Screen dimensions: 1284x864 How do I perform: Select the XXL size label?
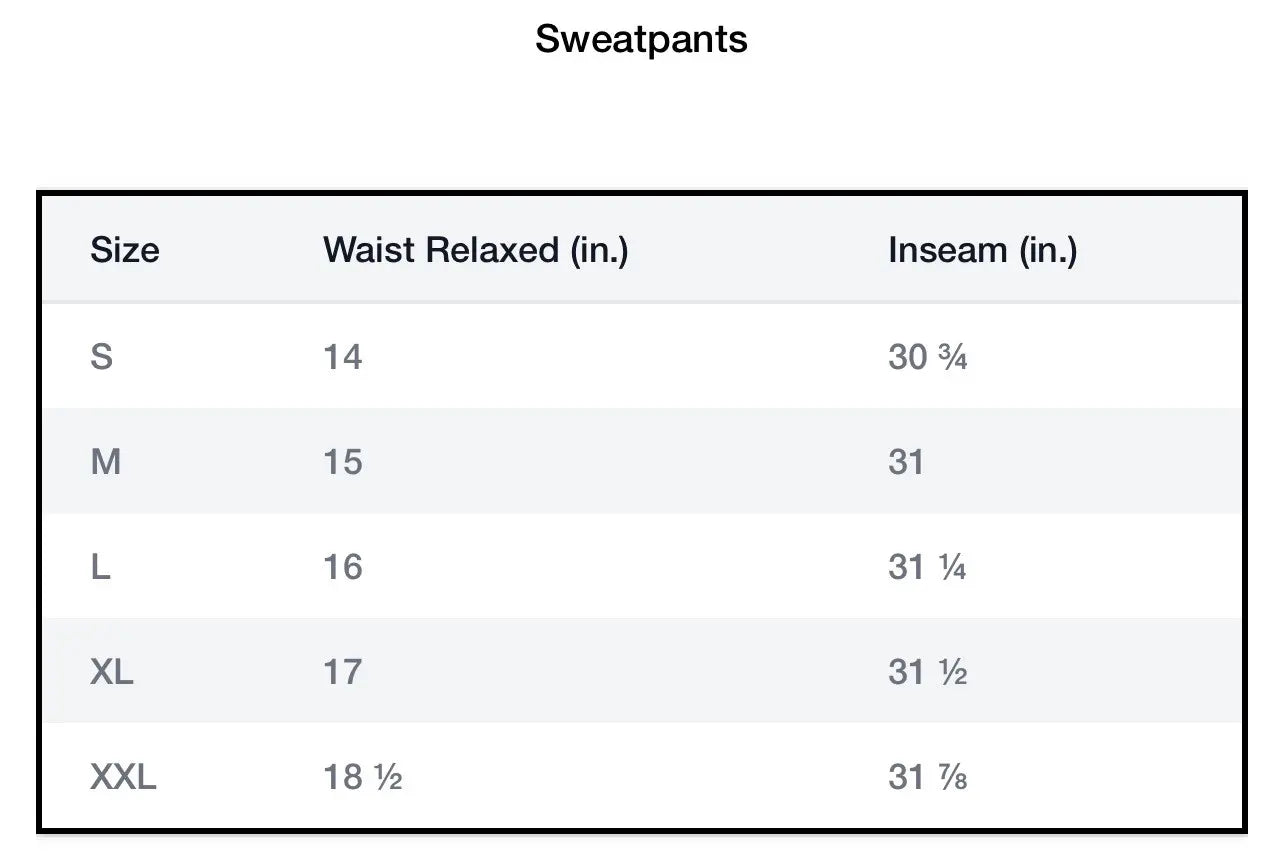(x=123, y=777)
